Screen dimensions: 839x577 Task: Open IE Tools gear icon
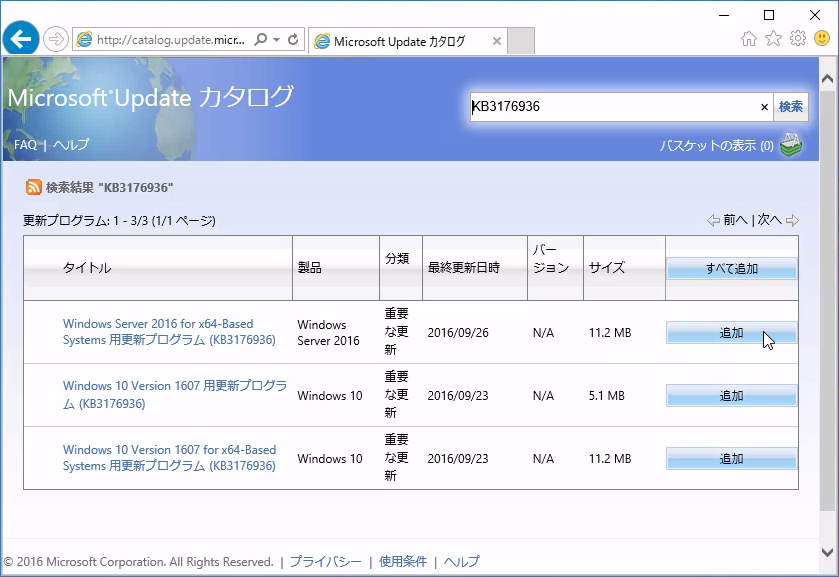pos(798,39)
